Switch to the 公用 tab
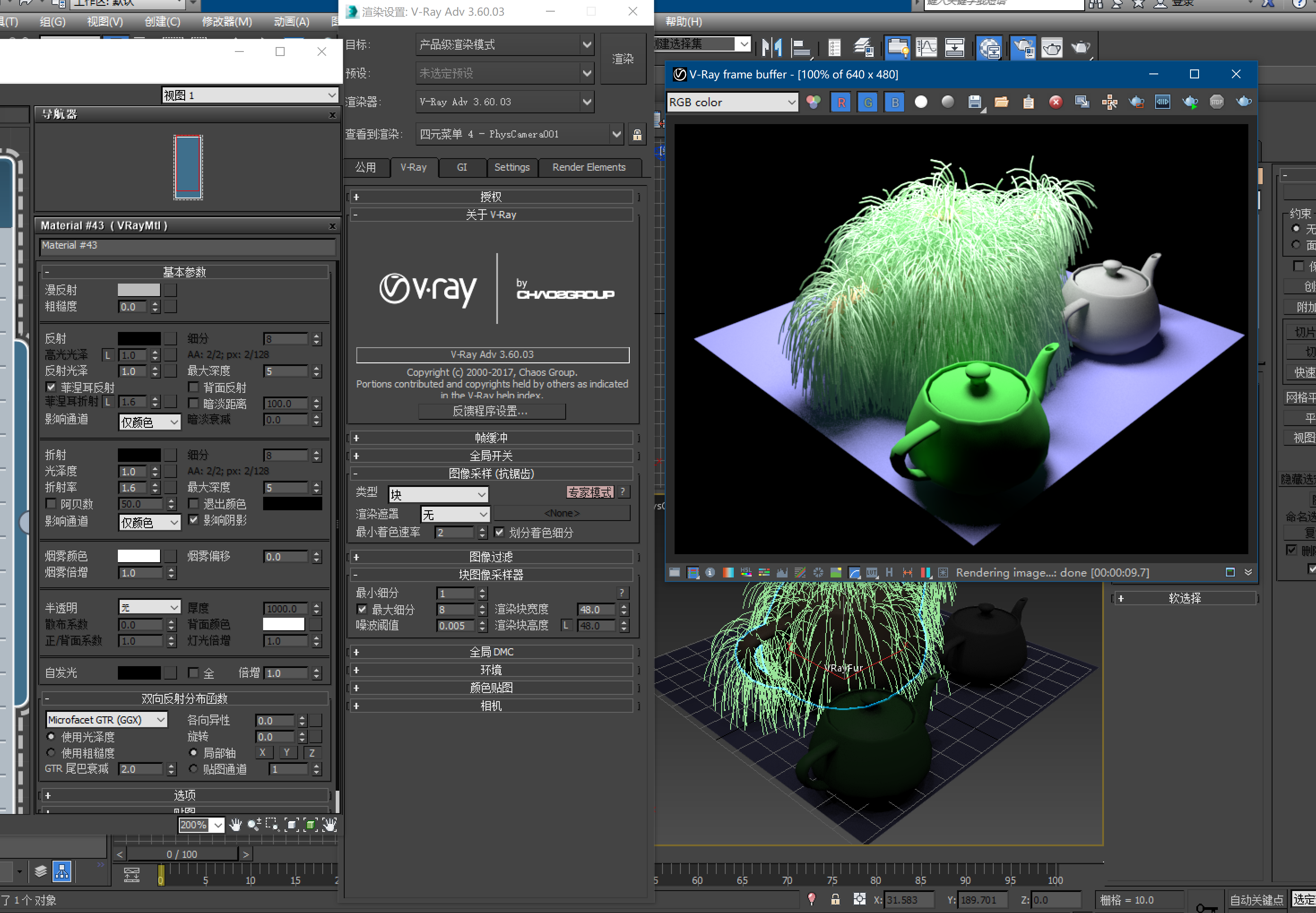Viewport: 1316px width, 913px height. [x=366, y=168]
